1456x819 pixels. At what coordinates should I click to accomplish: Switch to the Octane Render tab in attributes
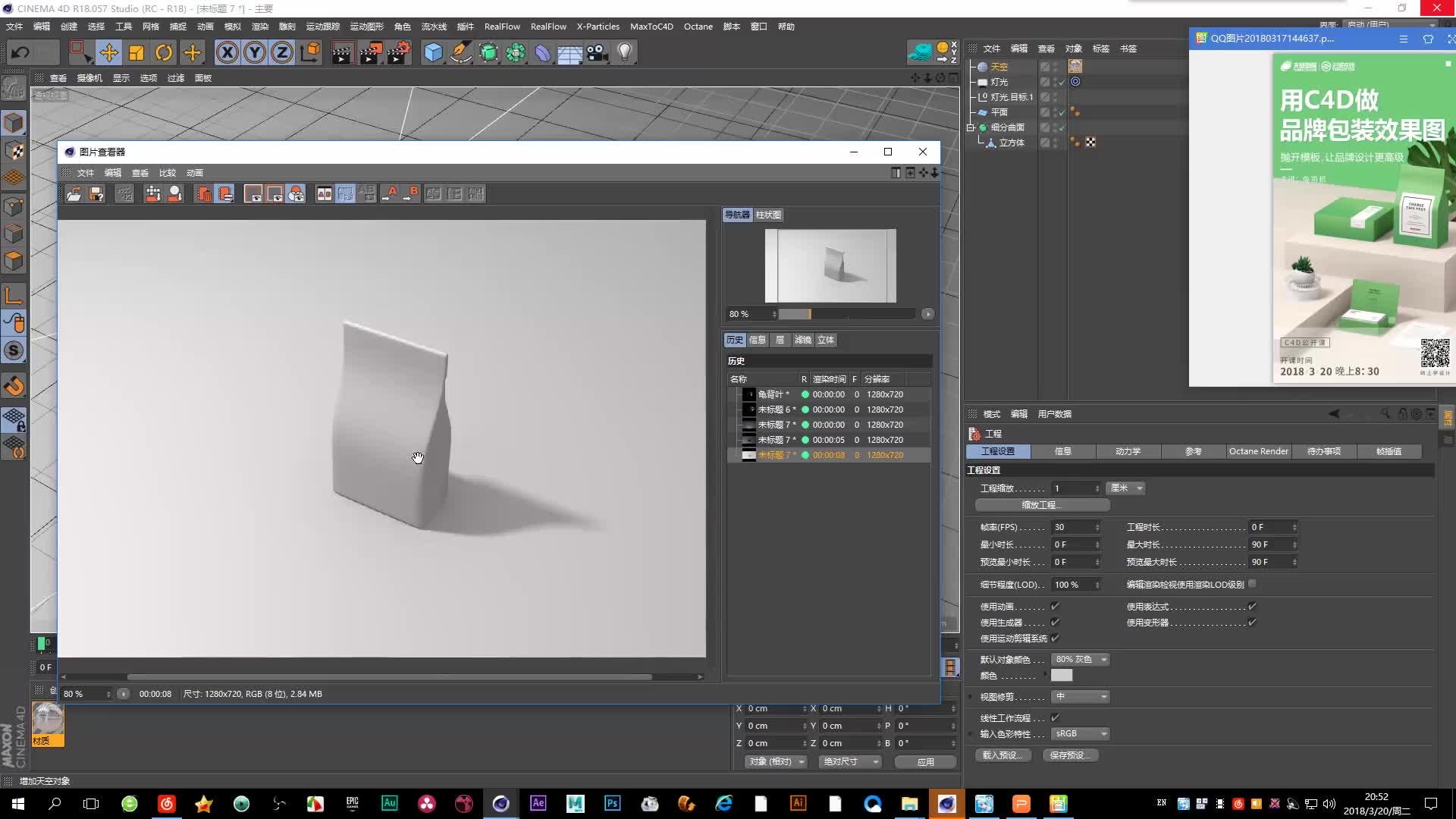click(1259, 451)
